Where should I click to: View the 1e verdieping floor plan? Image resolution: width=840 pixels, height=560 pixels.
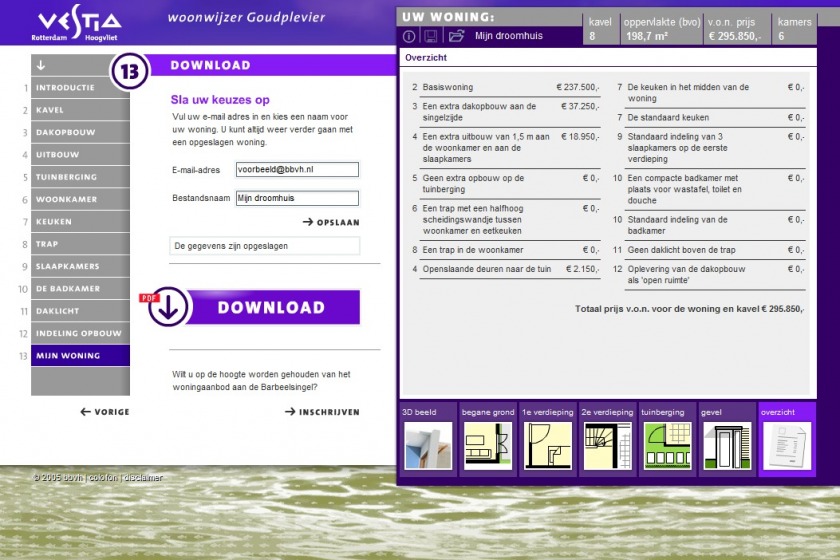tap(548, 445)
